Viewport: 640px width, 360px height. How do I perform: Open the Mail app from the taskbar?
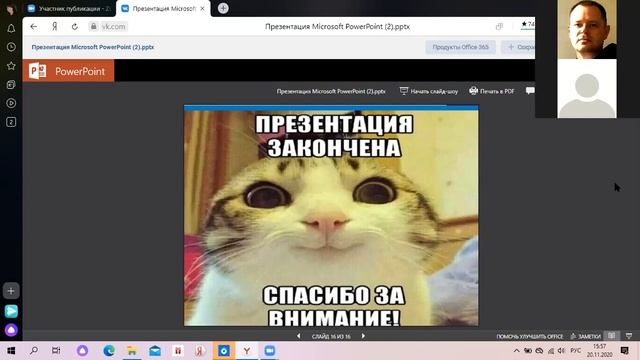[x=155, y=351]
